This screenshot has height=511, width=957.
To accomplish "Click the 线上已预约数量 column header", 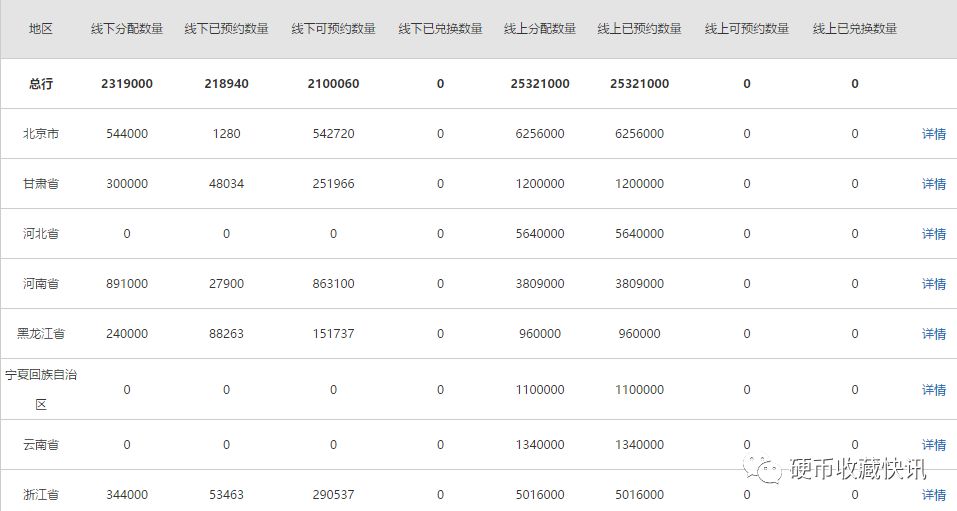I will point(640,29).
